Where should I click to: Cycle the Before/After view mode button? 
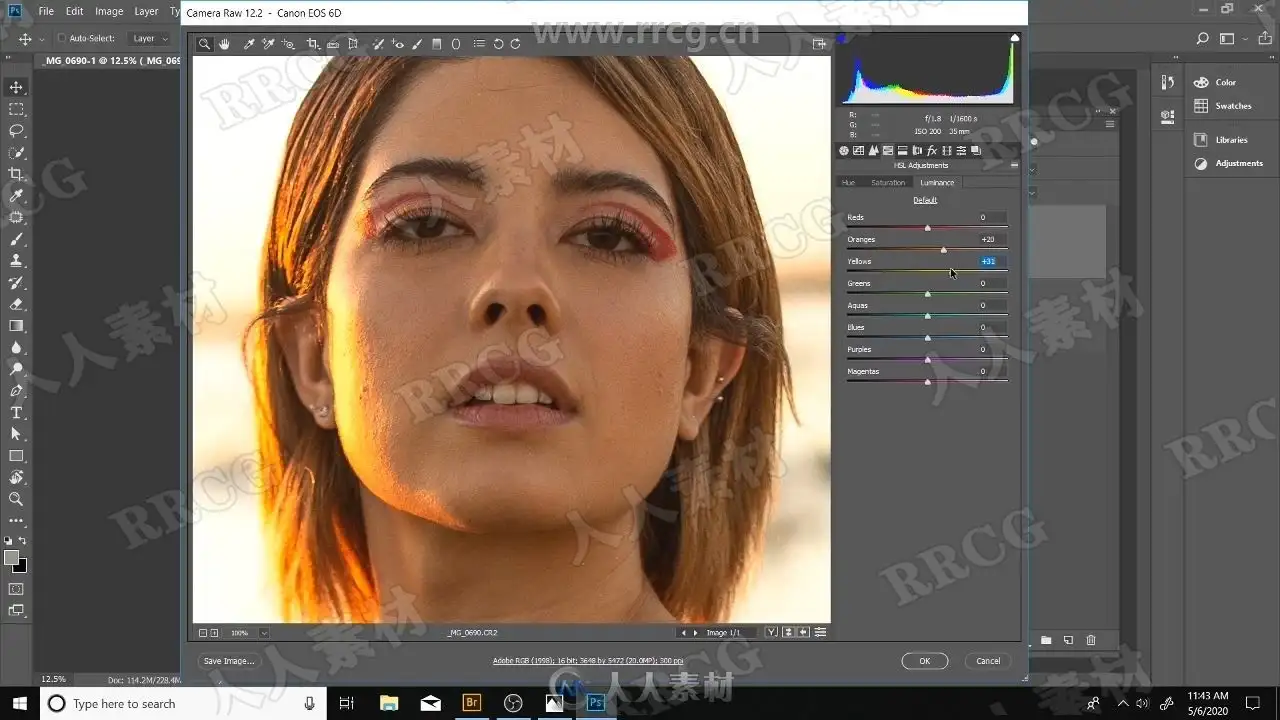(772, 632)
